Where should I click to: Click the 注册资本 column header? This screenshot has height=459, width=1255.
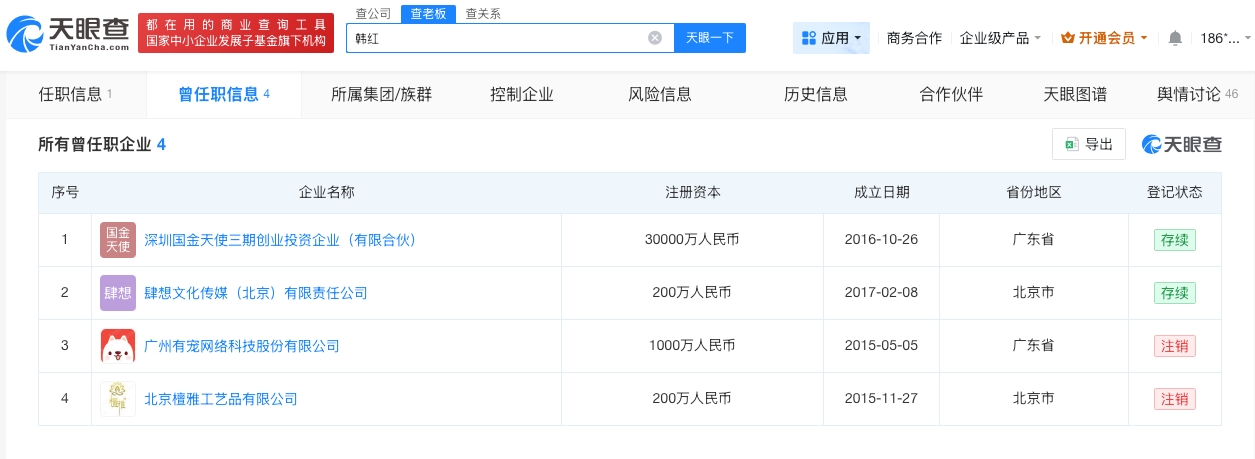click(x=692, y=192)
